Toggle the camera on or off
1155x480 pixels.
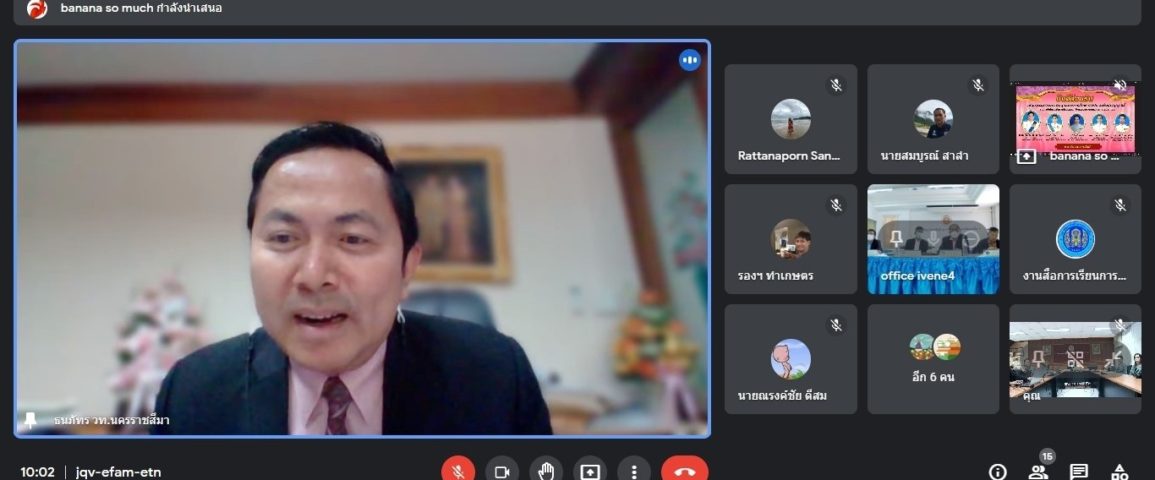502,471
